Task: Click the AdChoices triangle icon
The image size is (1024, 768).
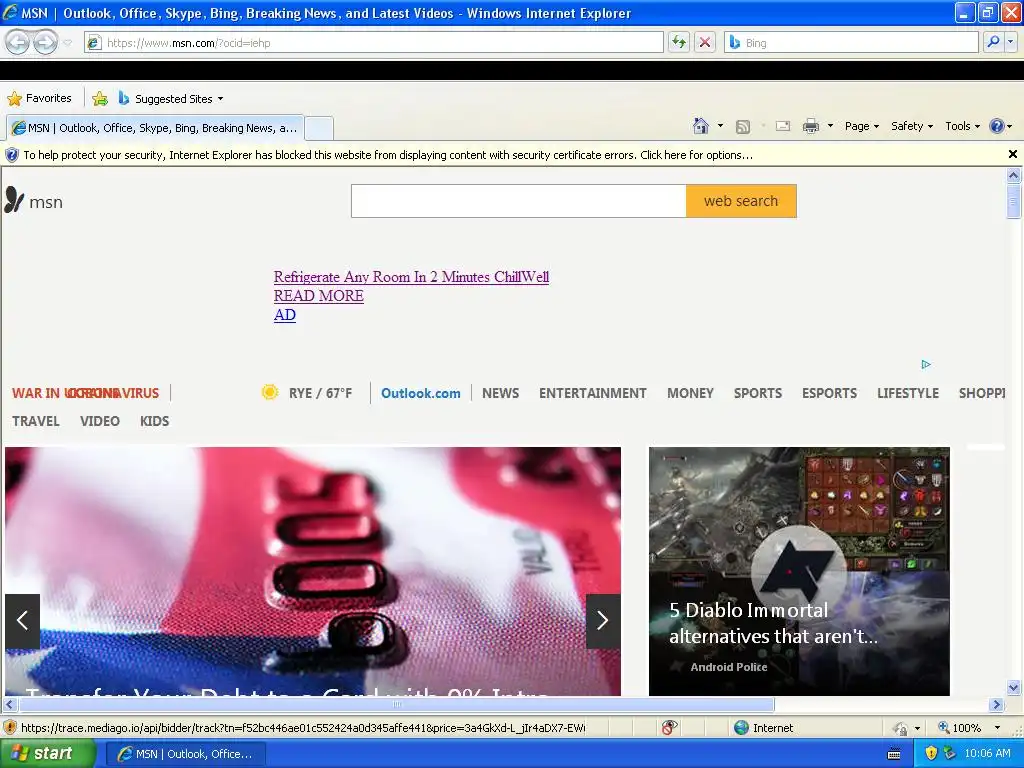Action: (925, 364)
